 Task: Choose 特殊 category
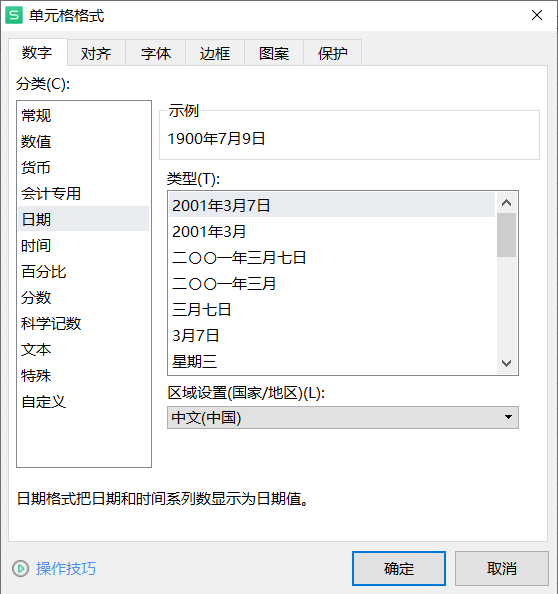click(x=84, y=375)
